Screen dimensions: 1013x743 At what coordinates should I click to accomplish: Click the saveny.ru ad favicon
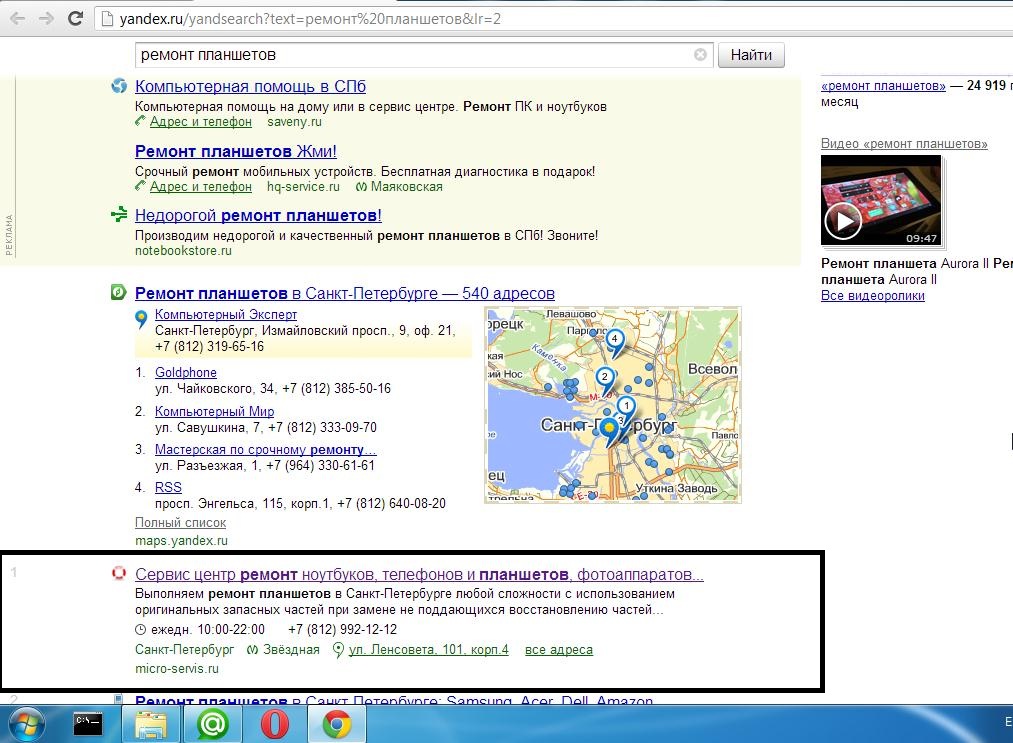point(119,85)
